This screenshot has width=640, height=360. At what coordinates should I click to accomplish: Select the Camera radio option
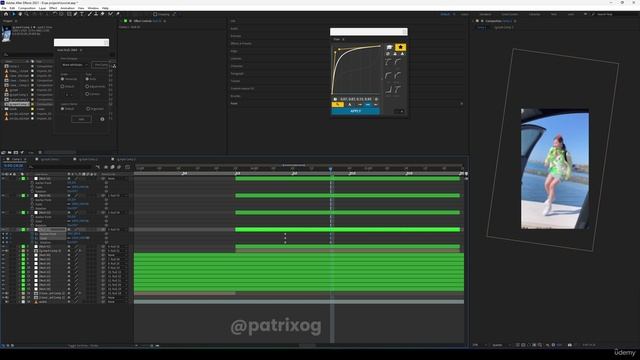coord(87,94)
